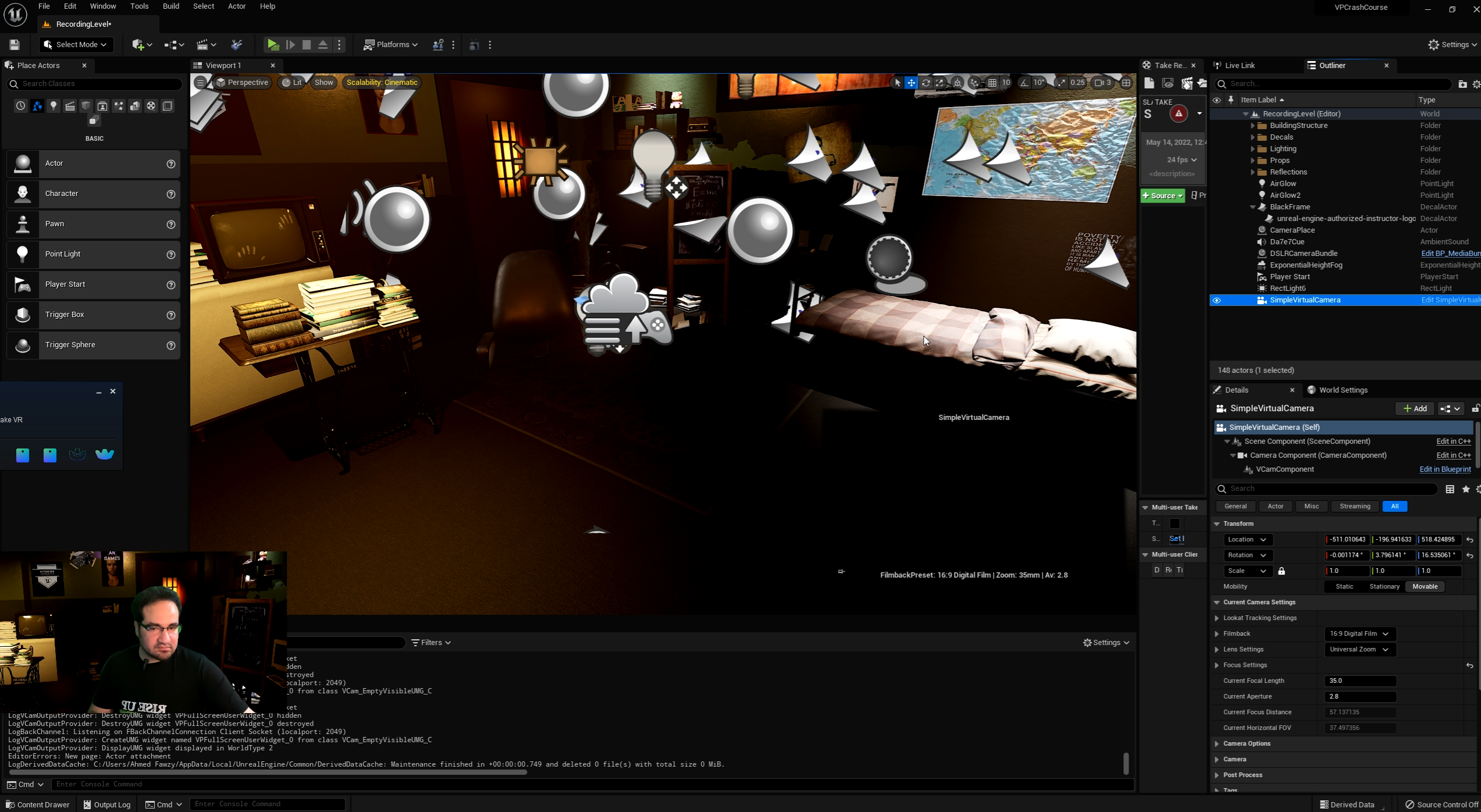
Task: Activate the translate move tool in viewport
Action: click(x=912, y=83)
